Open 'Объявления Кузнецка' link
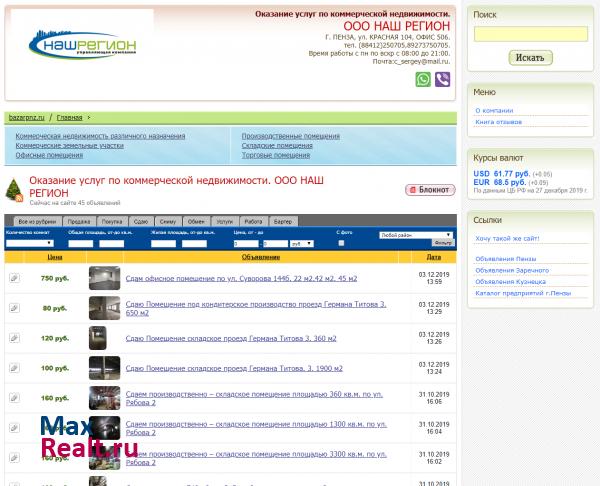600x486 pixels. pos(510,282)
